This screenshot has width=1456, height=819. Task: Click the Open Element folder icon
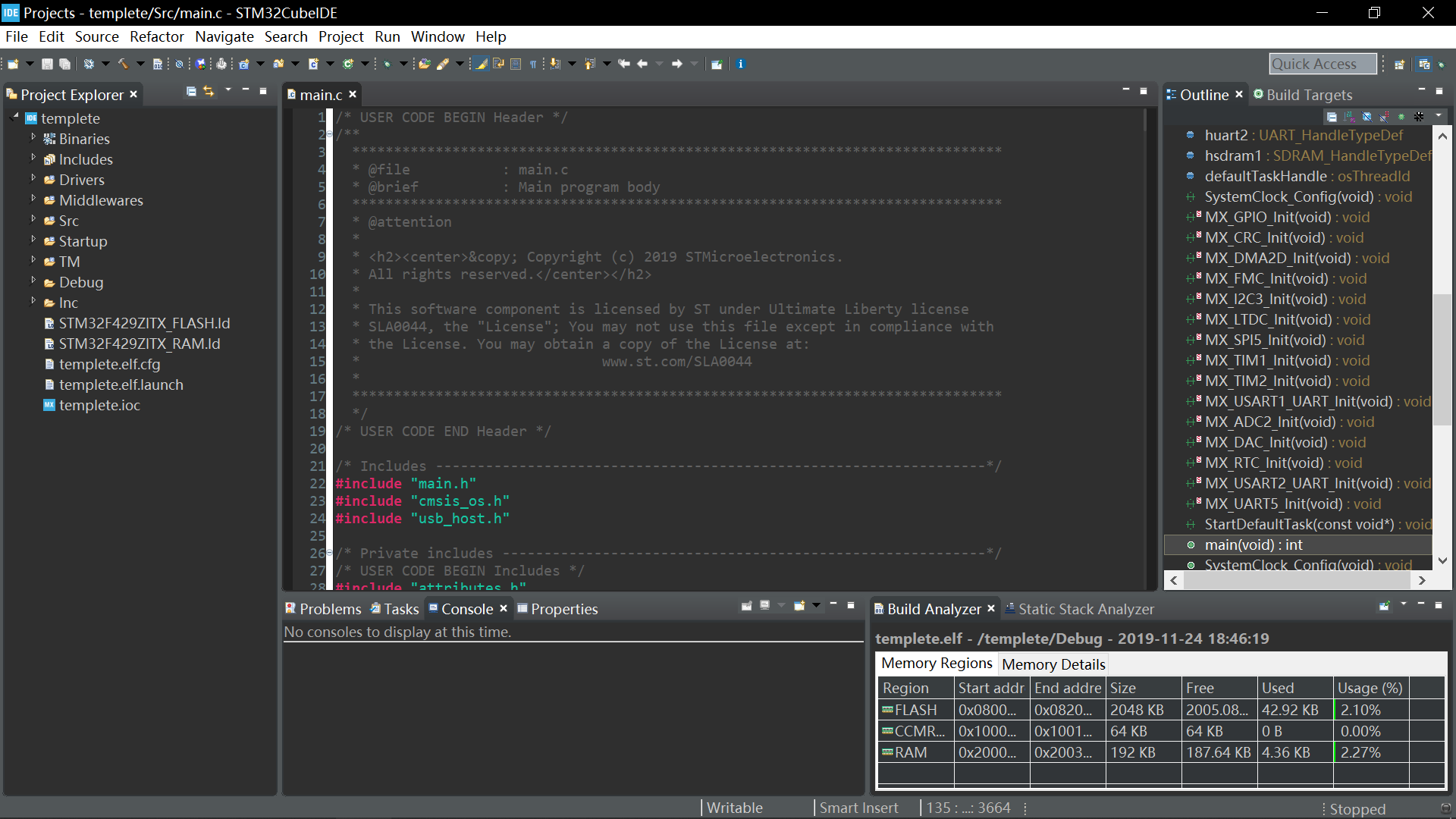tap(425, 64)
